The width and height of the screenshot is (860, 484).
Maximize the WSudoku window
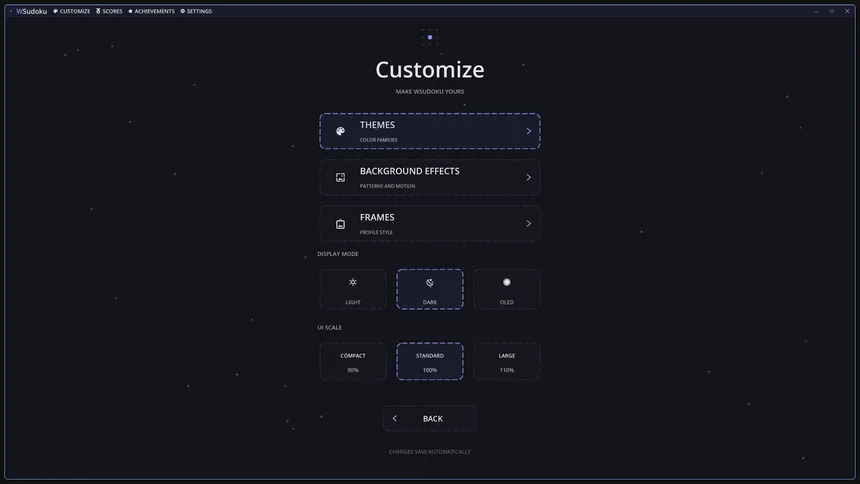[831, 11]
